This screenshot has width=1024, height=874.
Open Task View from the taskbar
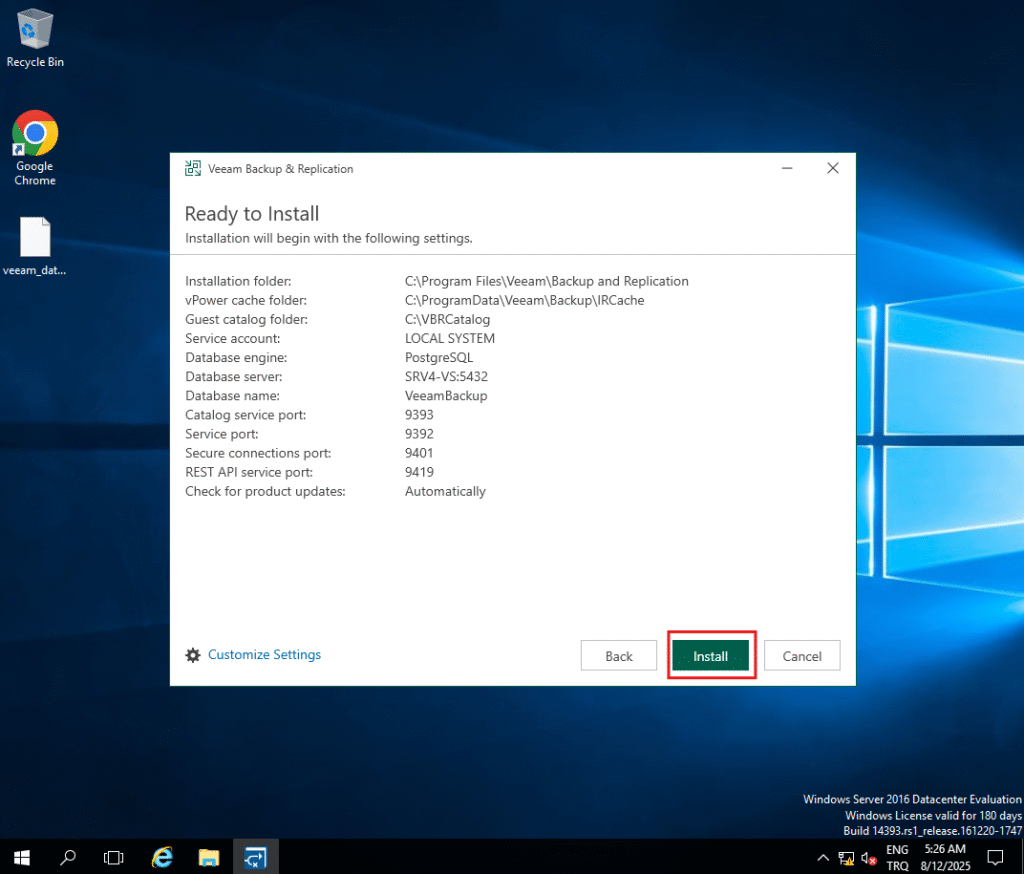pyautogui.click(x=114, y=857)
